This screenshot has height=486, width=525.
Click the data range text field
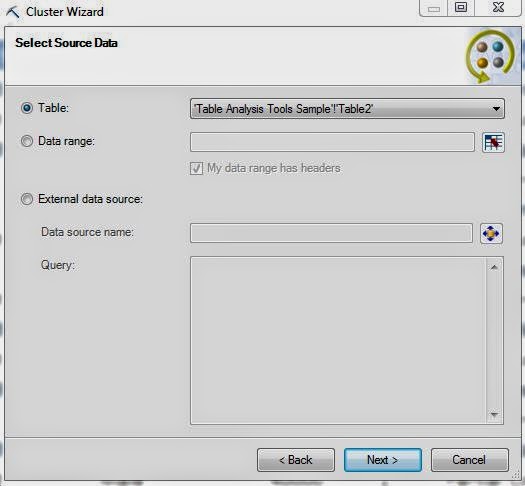click(x=332, y=142)
